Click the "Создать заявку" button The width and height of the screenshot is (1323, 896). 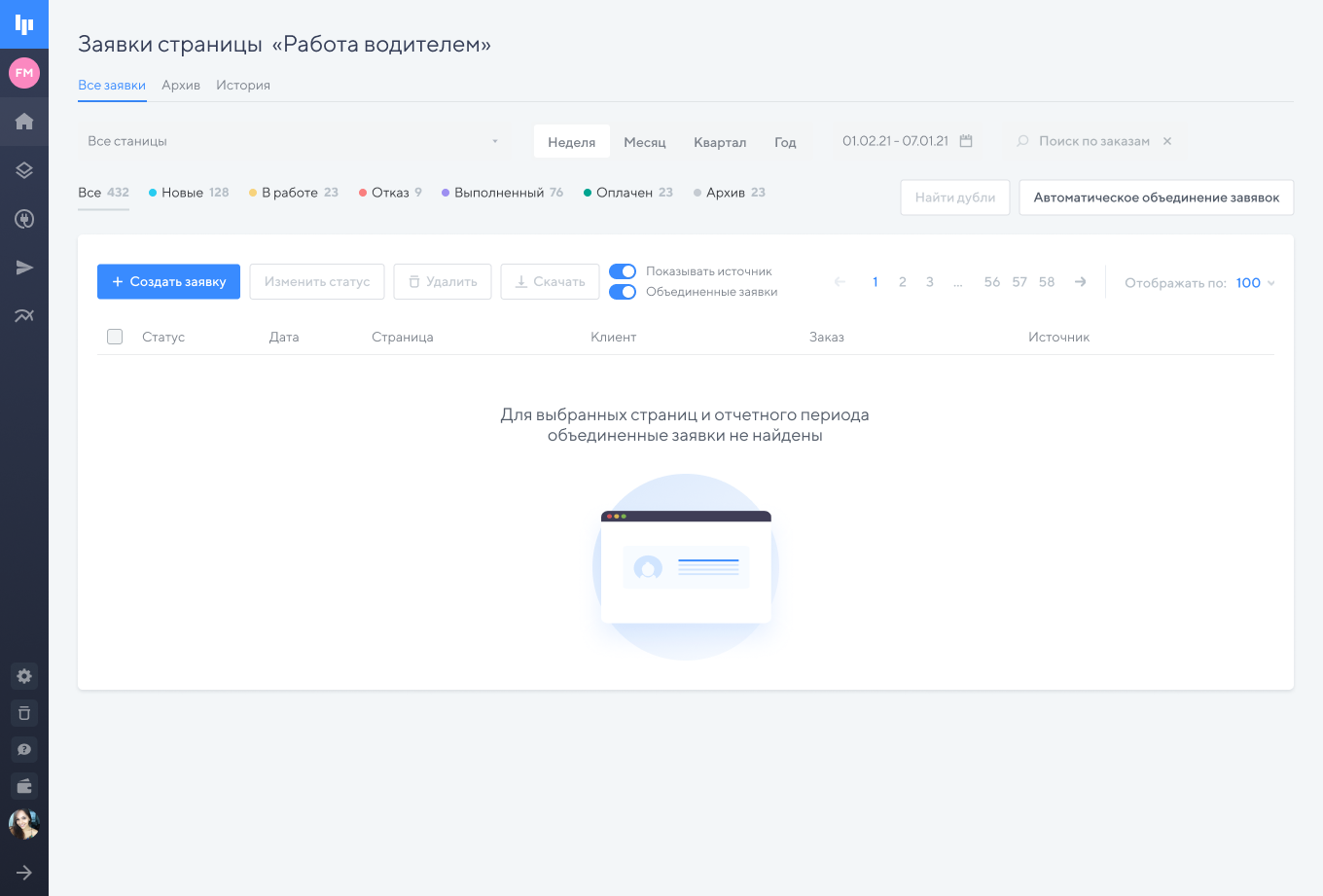pyautogui.click(x=168, y=281)
